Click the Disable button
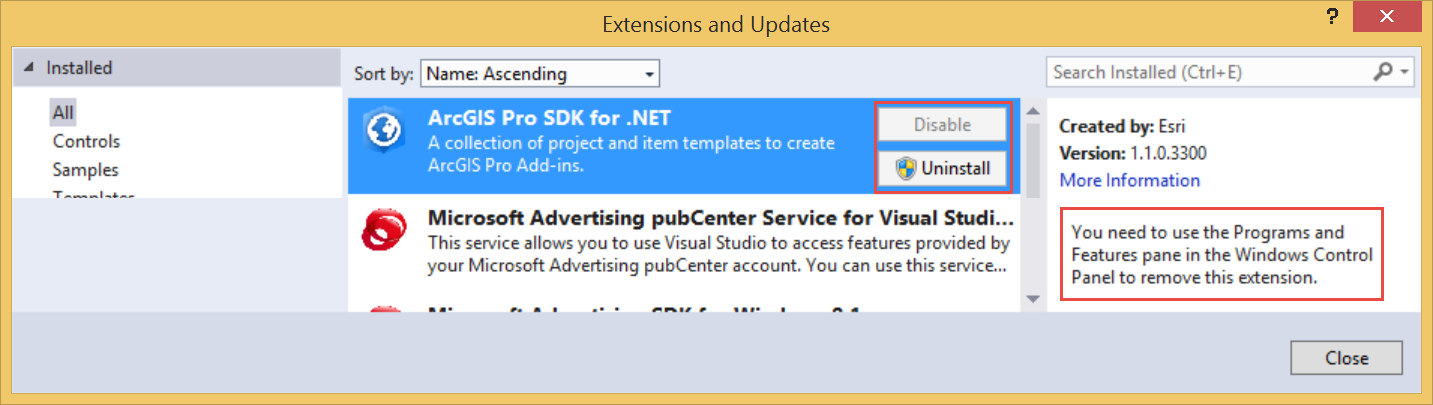The height and width of the screenshot is (405, 1433). pyautogui.click(x=942, y=125)
